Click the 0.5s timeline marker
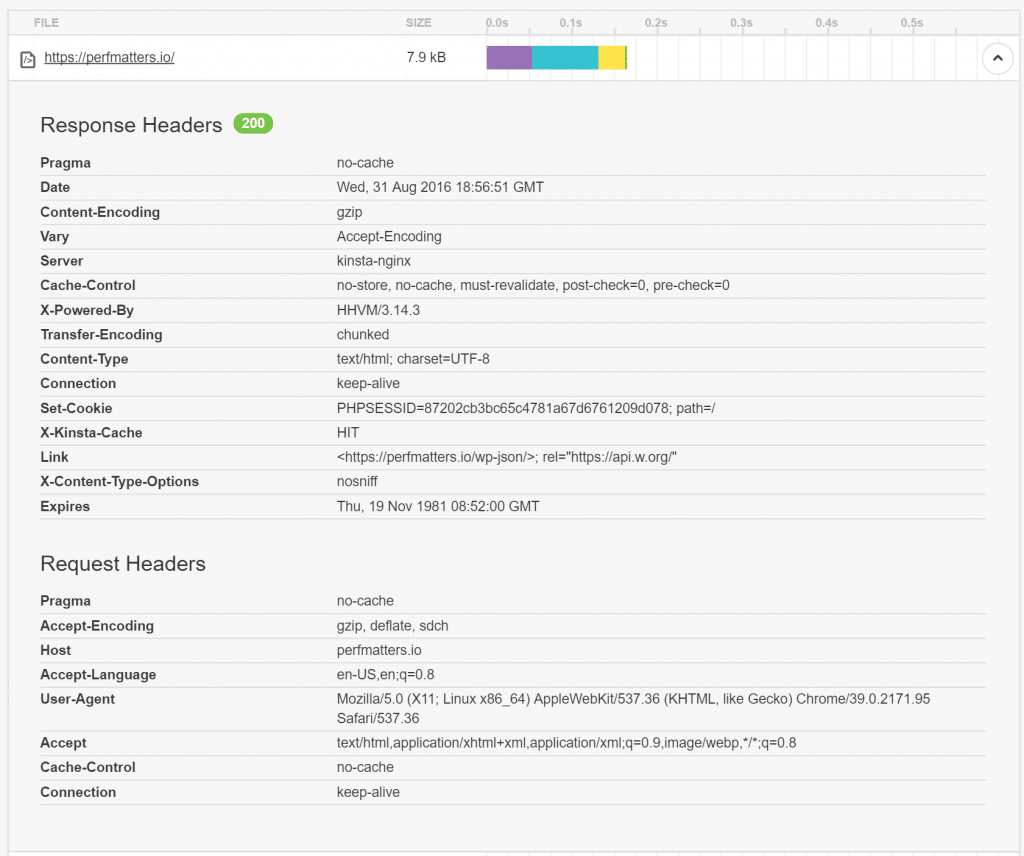 point(911,22)
